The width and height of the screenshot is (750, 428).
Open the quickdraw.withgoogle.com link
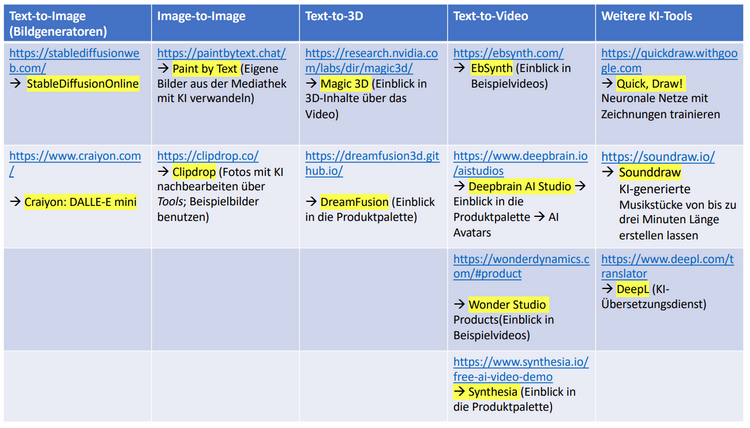(669, 61)
